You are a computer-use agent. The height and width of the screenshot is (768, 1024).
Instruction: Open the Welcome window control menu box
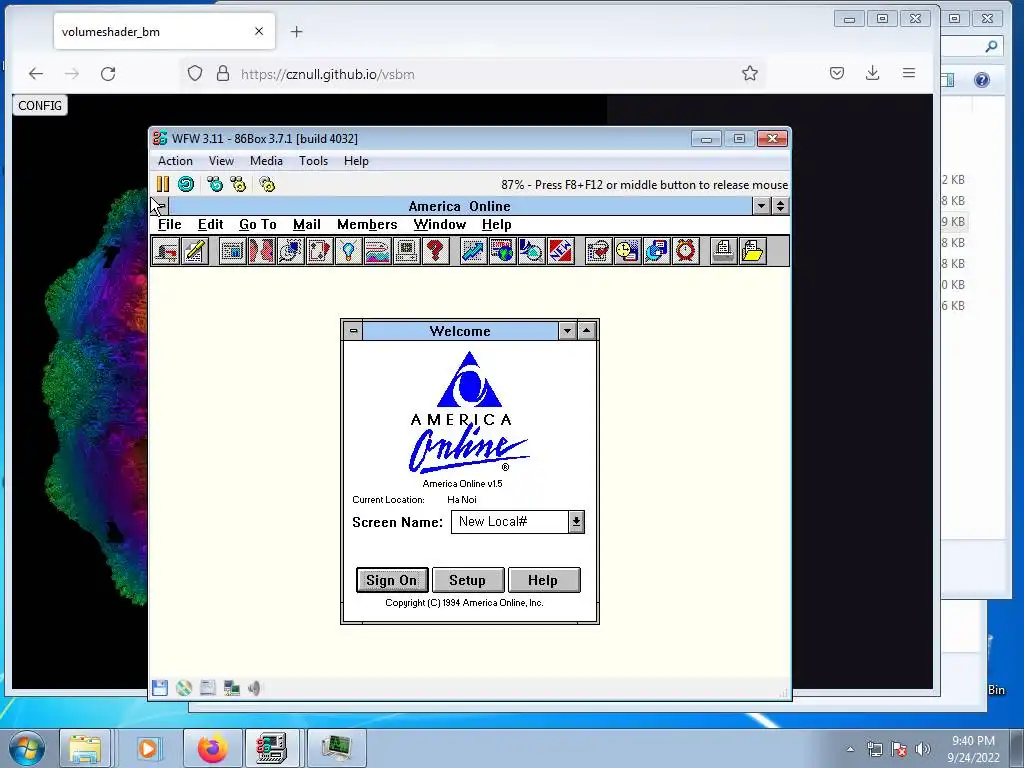pyautogui.click(x=353, y=331)
